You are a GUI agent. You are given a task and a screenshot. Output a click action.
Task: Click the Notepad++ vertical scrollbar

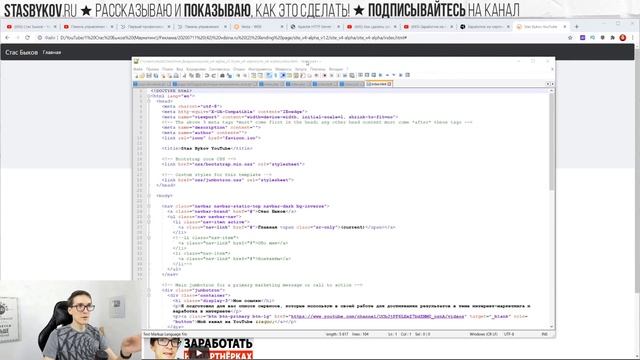[x=552, y=208]
